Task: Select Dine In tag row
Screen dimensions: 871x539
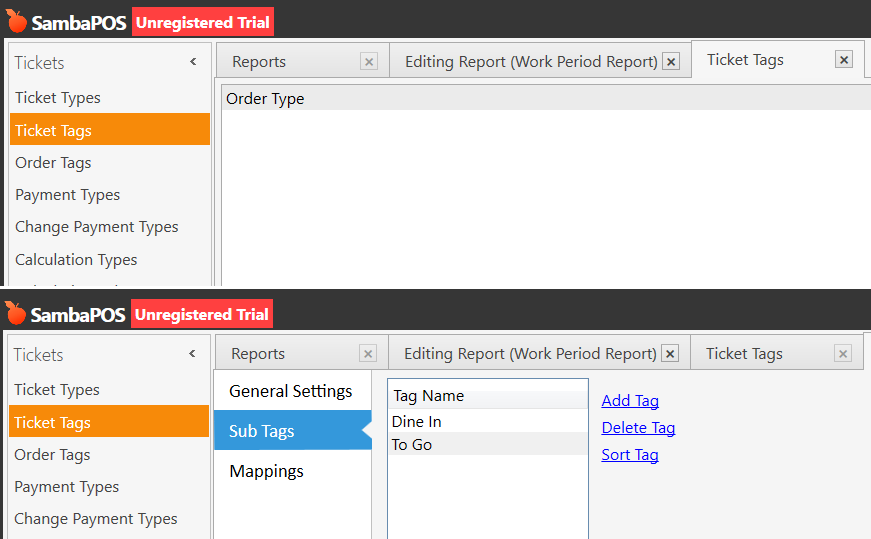Action: (488, 421)
